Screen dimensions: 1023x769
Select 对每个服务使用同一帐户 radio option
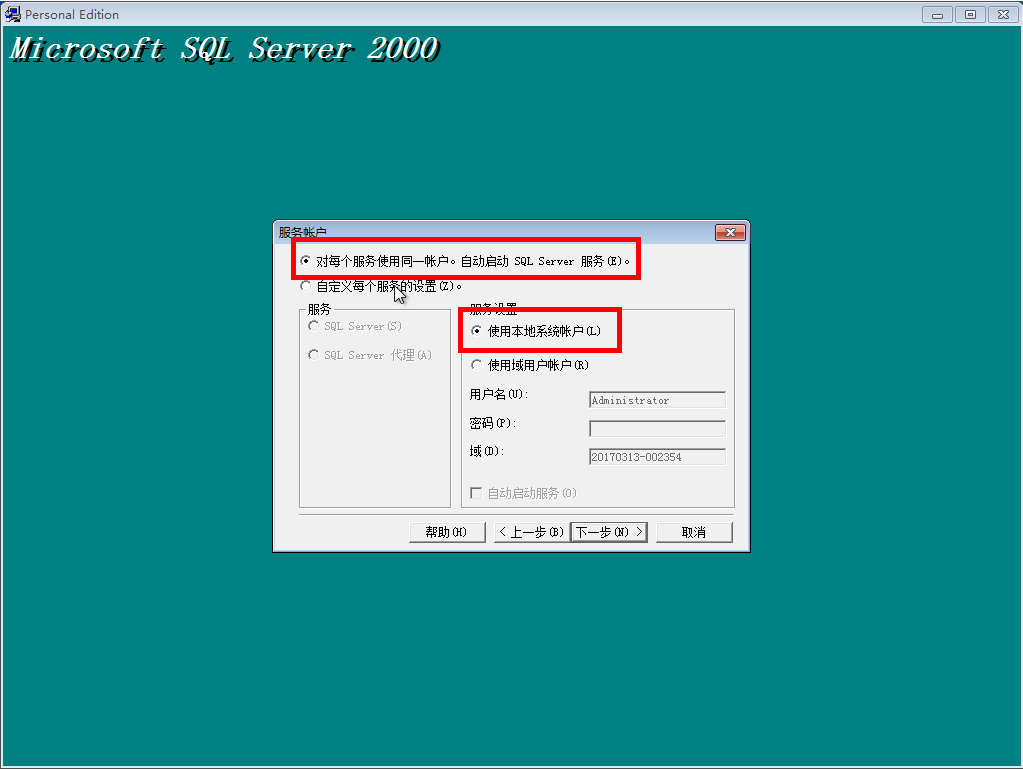[306, 261]
